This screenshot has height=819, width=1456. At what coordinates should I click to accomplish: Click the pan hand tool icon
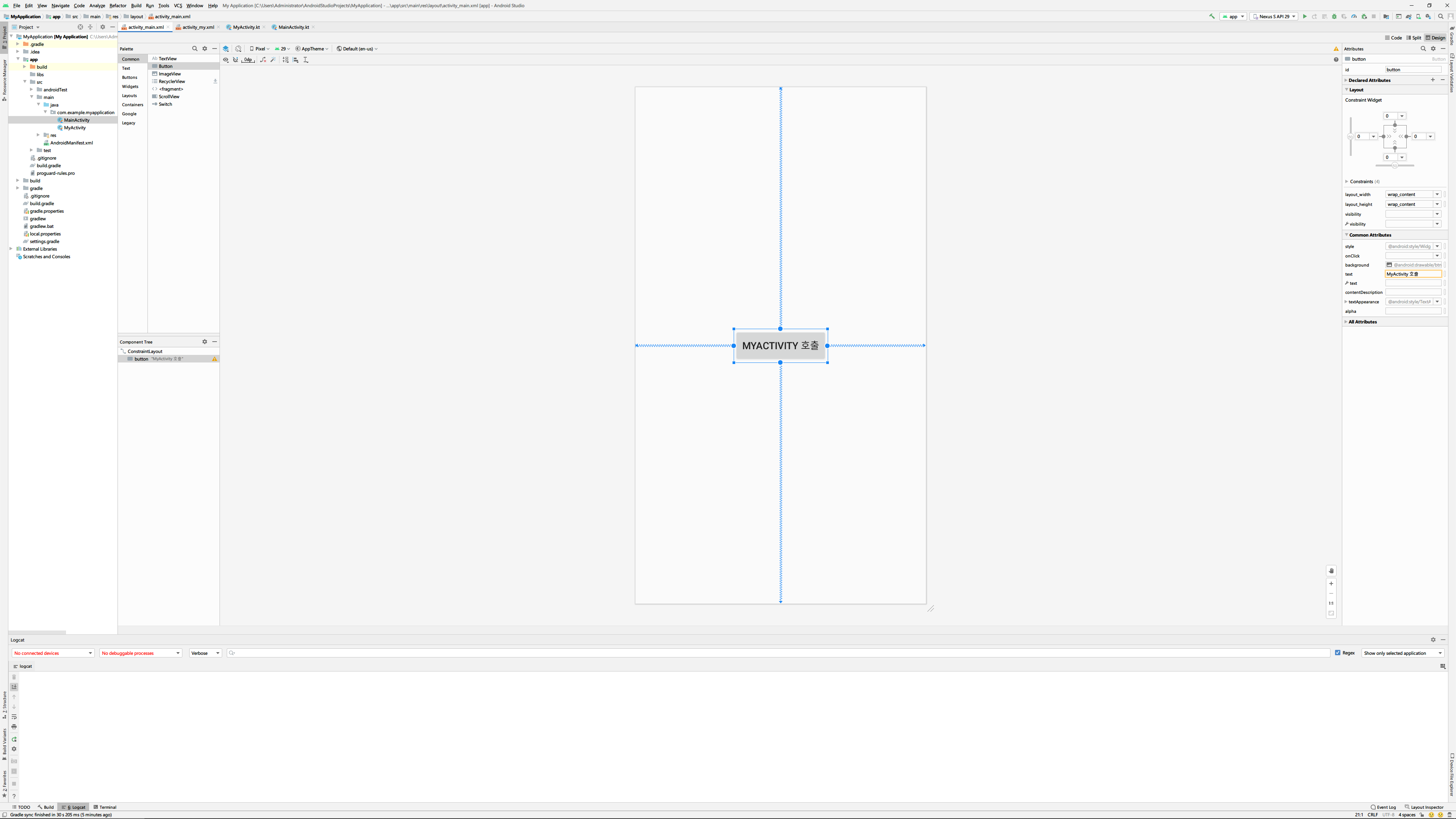pos(1331,571)
